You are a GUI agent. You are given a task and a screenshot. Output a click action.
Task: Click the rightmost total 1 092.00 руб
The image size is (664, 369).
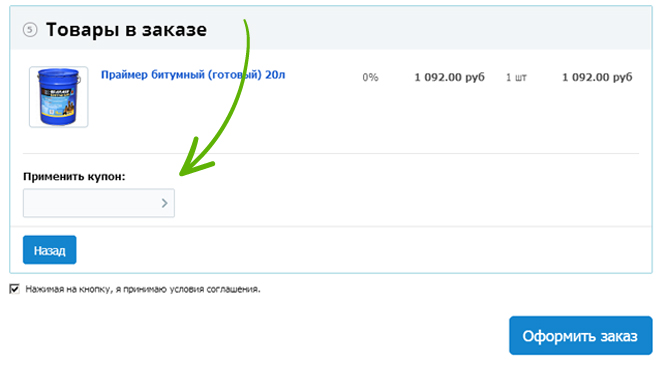597,78
